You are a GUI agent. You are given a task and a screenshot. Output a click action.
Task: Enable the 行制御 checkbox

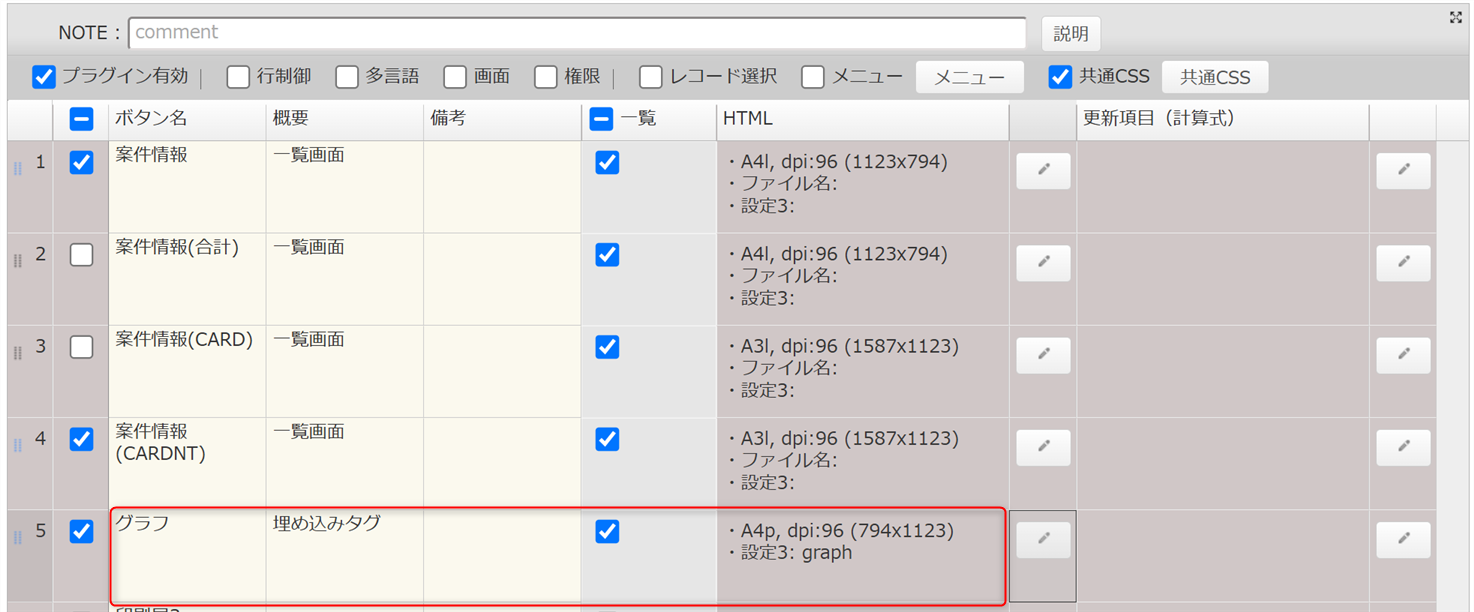238,77
